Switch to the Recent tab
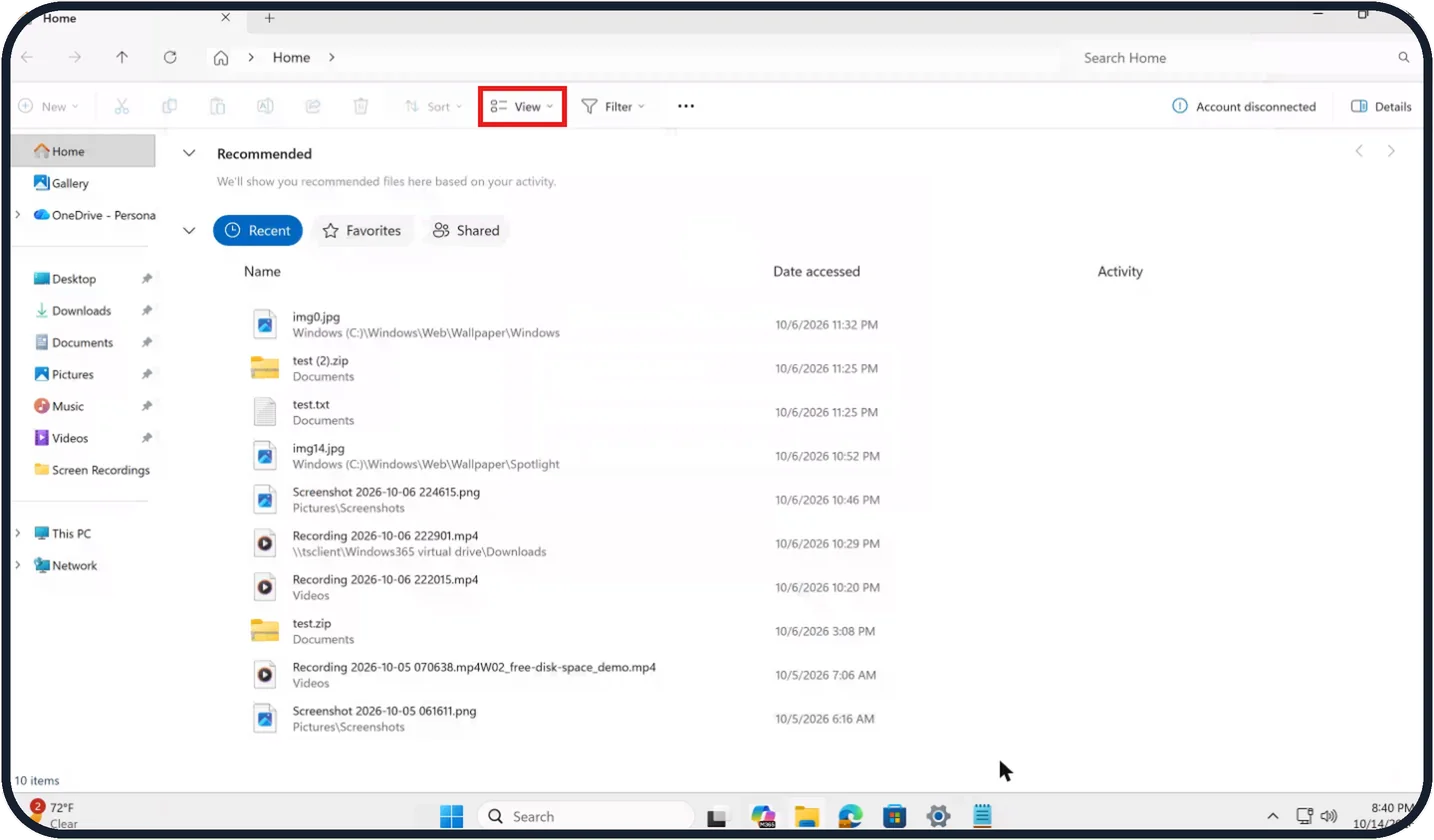Screen dimensions: 1434x840 (258, 230)
